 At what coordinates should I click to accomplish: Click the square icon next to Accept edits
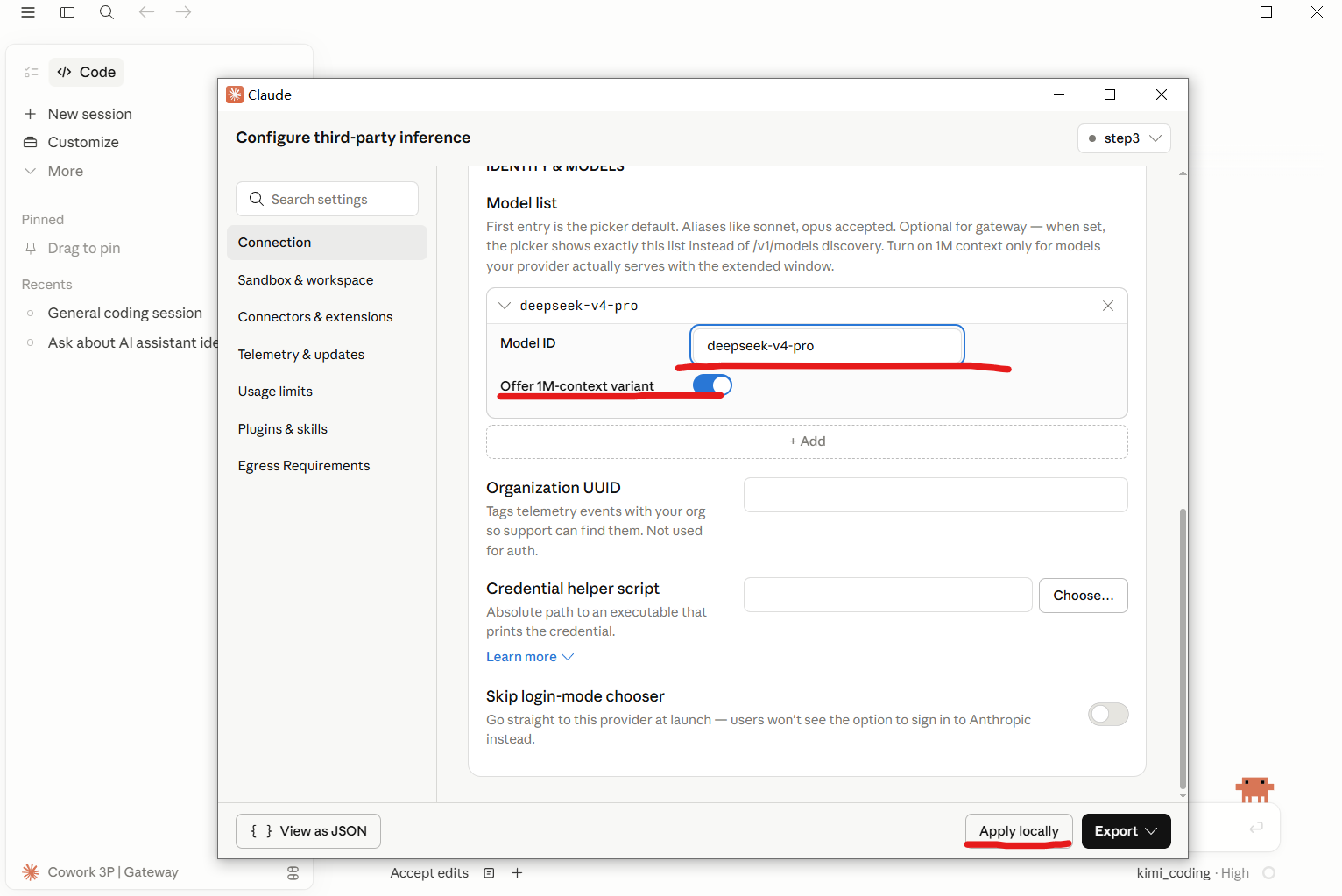(490, 873)
